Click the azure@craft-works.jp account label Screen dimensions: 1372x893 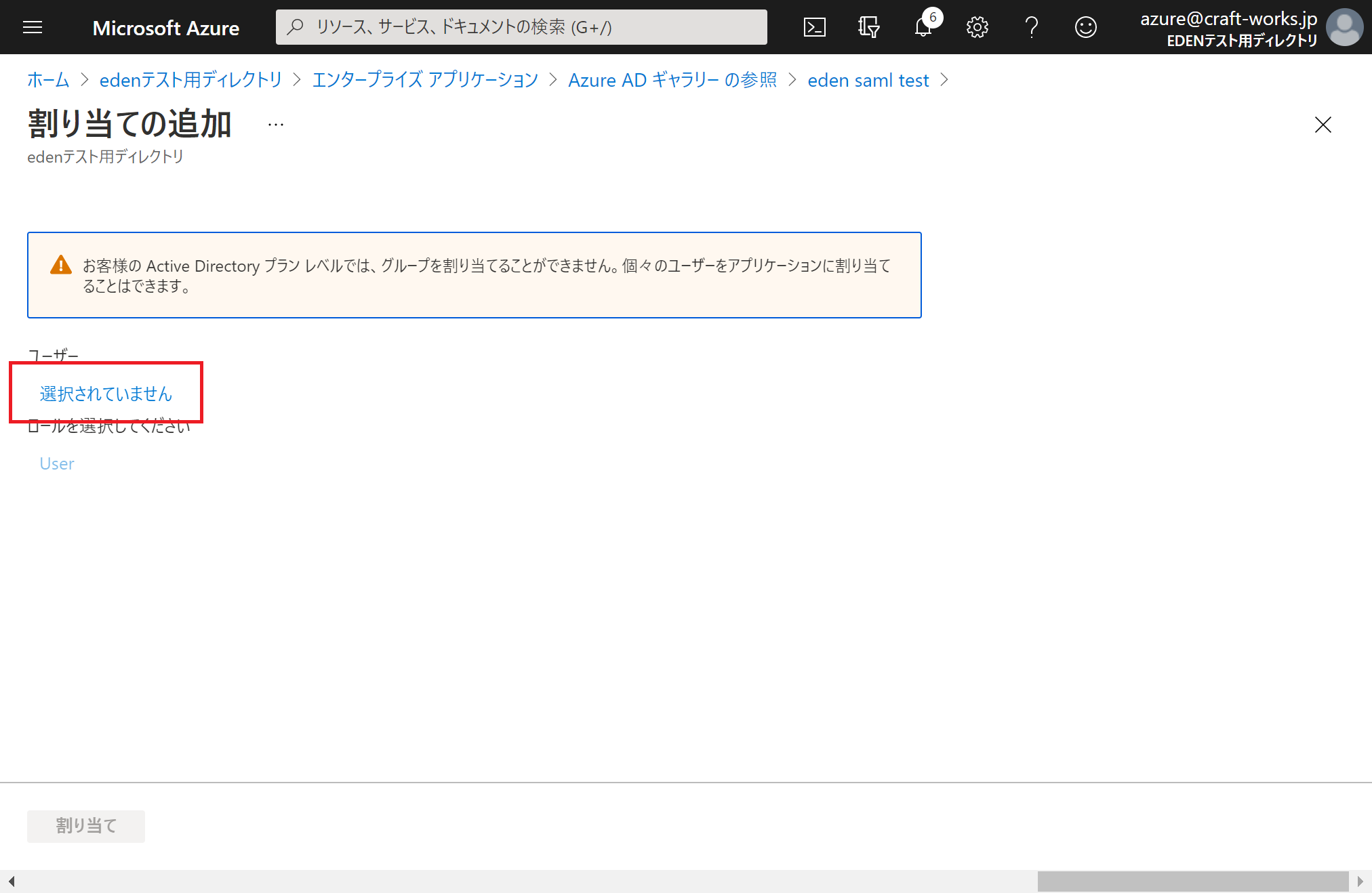click(x=1228, y=18)
